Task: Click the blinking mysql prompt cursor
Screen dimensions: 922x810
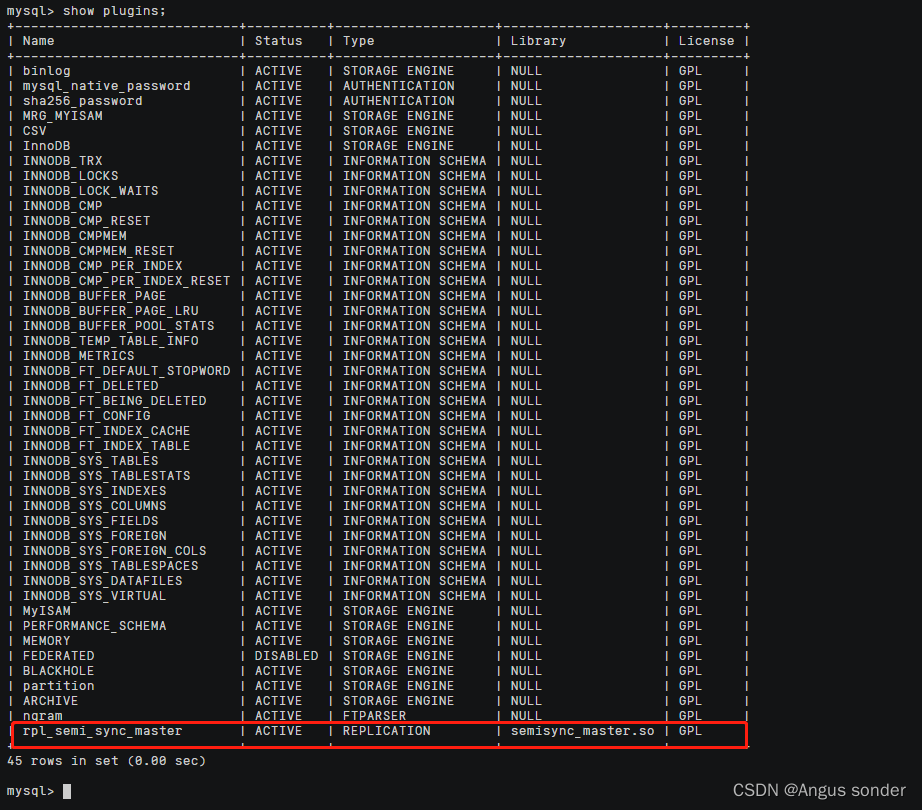Action: point(66,789)
